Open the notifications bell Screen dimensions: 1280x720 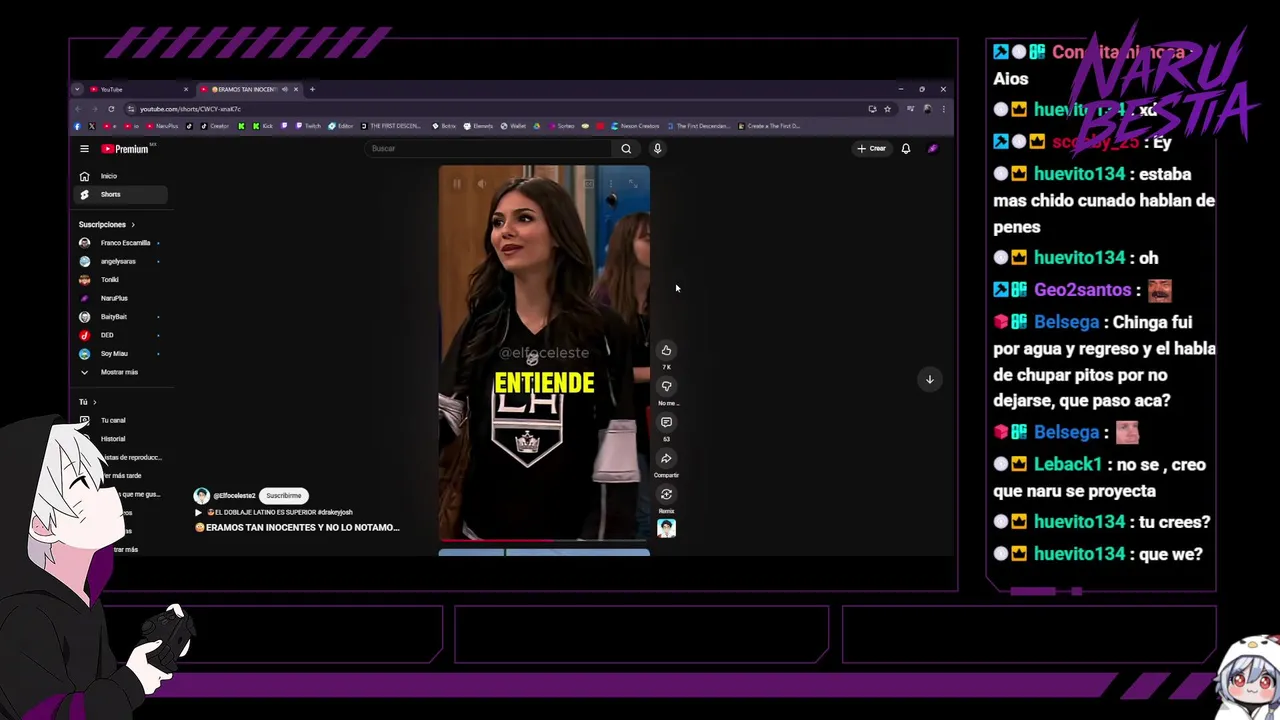click(x=906, y=149)
